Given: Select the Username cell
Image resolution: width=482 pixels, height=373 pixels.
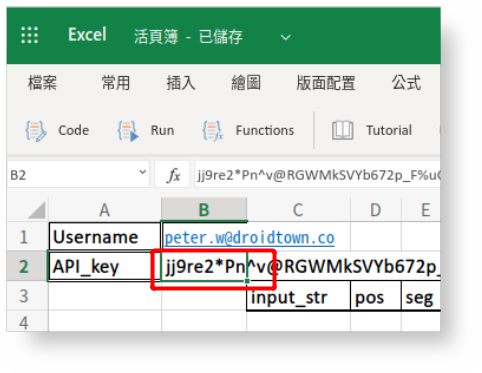Looking at the screenshot, I should click(105, 237).
